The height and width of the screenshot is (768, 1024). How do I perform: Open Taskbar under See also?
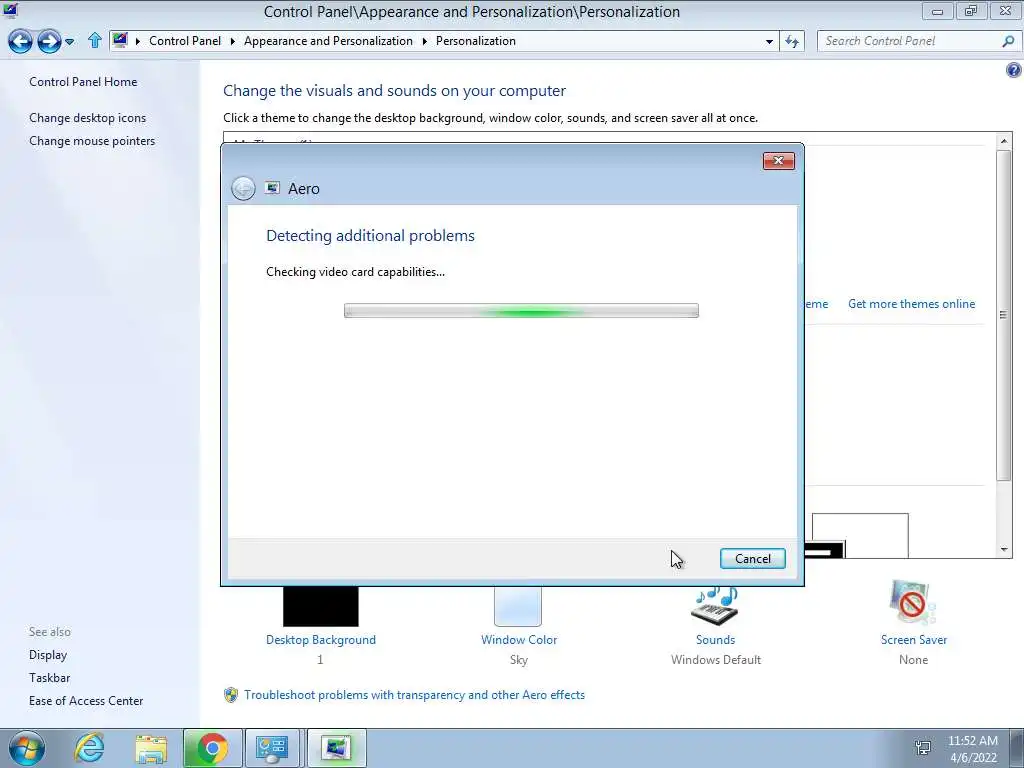pos(49,677)
